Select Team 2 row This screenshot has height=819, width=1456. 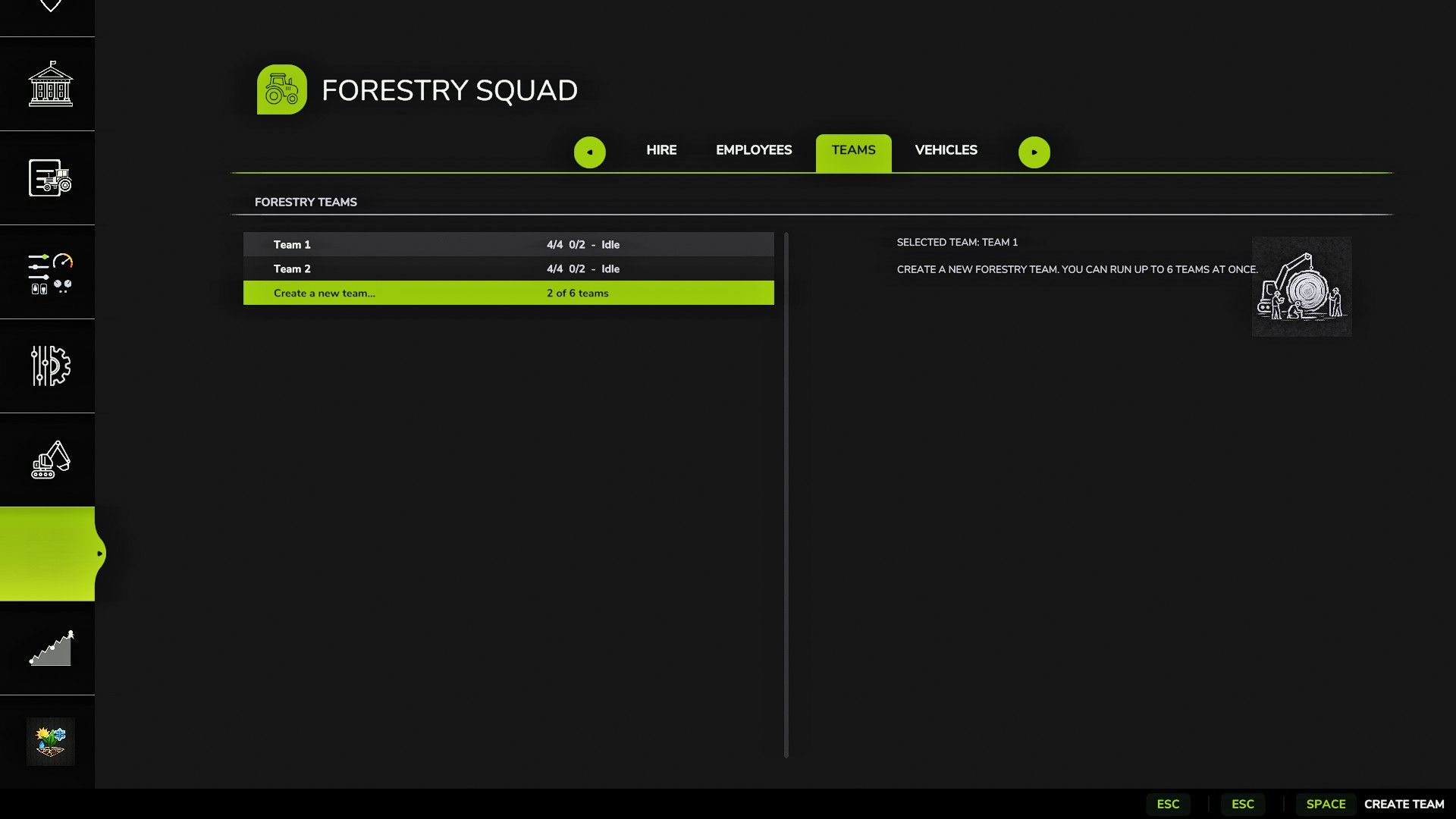click(509, 268)
